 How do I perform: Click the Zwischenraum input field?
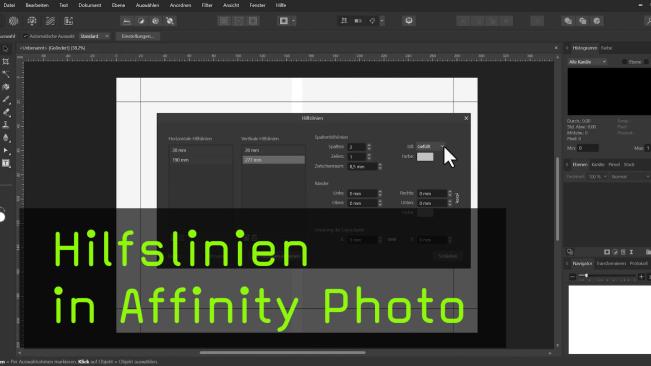[x=362, y=166]
